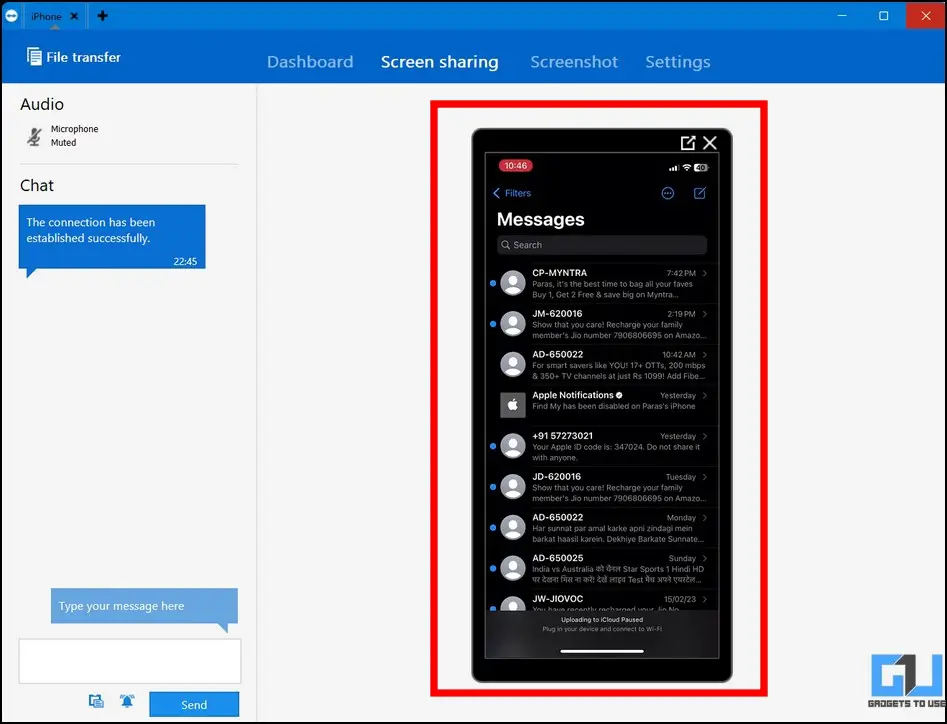The width and height of the screenshot is (947, 724).
Task: Open the JD-620016 message from Tuesday
Action: pos(602,487)
